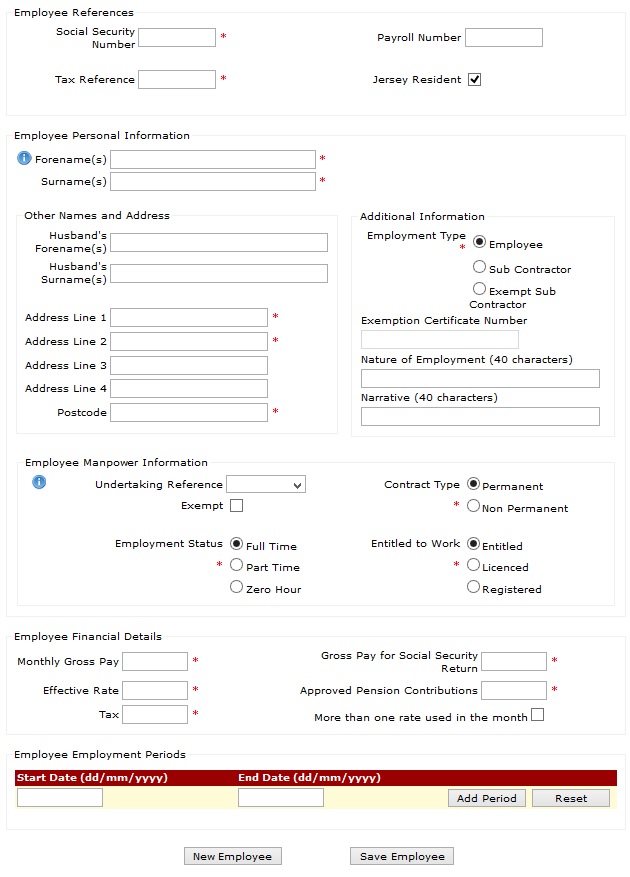Screen dimensions: 630x877
Task: Click the New Employee button
Action: pos(233,856)
